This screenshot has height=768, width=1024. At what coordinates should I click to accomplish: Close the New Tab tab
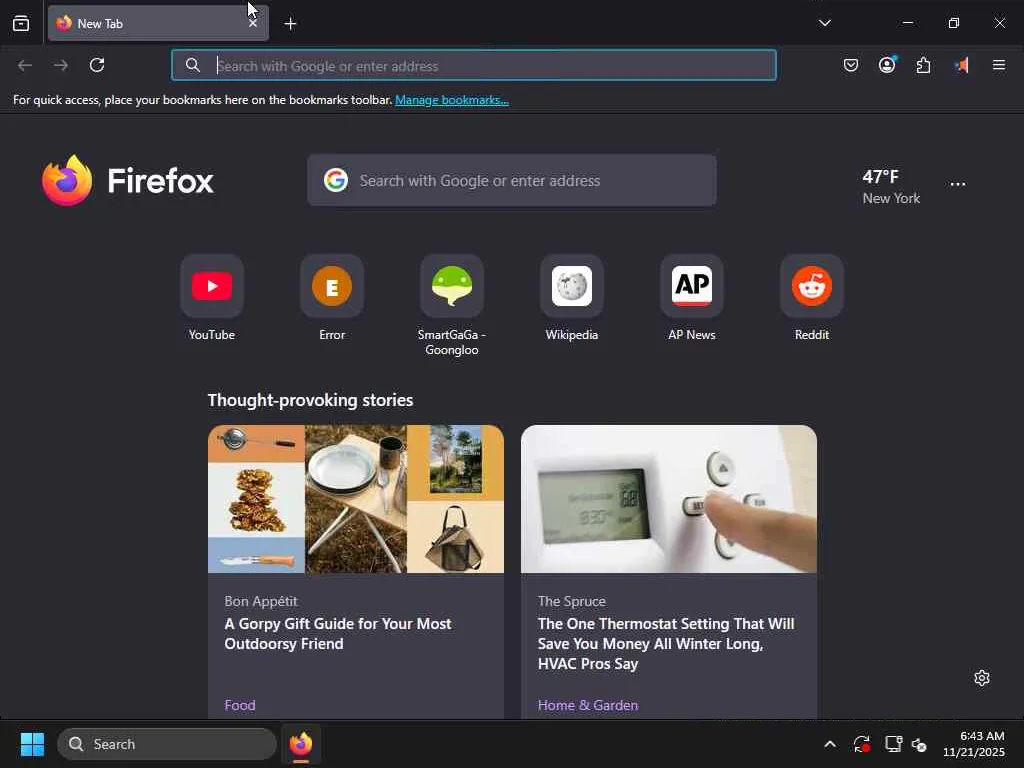tap(253, 24)
